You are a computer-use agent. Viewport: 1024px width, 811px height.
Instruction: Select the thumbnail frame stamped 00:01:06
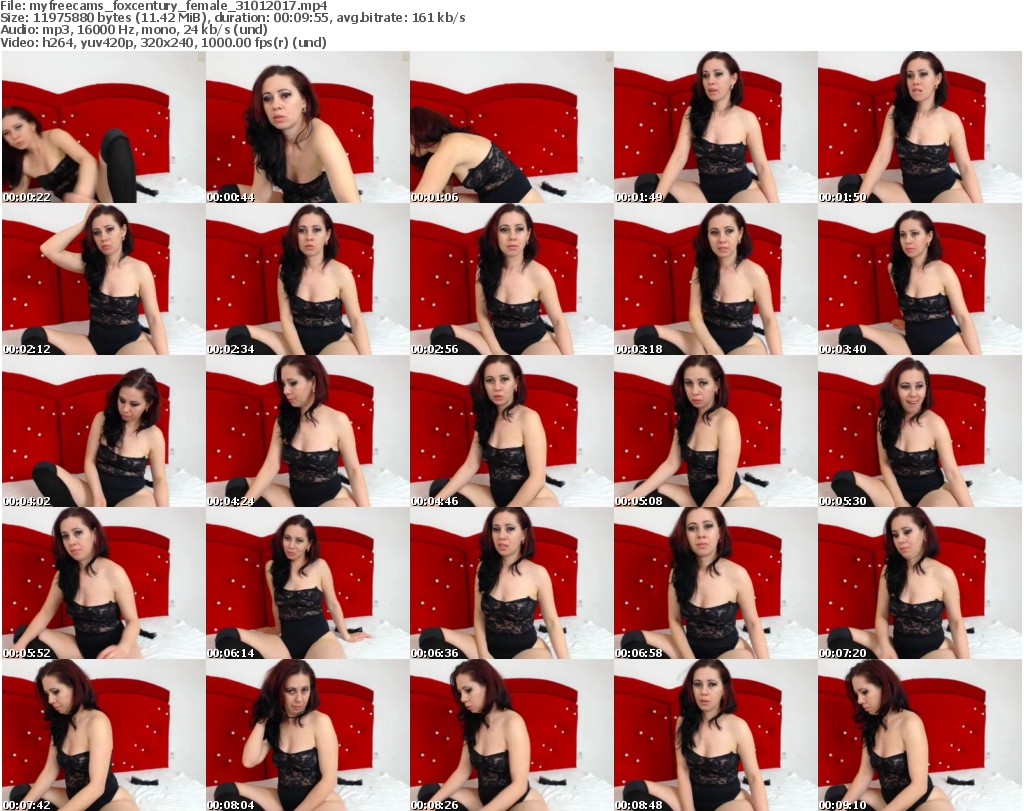511,127
